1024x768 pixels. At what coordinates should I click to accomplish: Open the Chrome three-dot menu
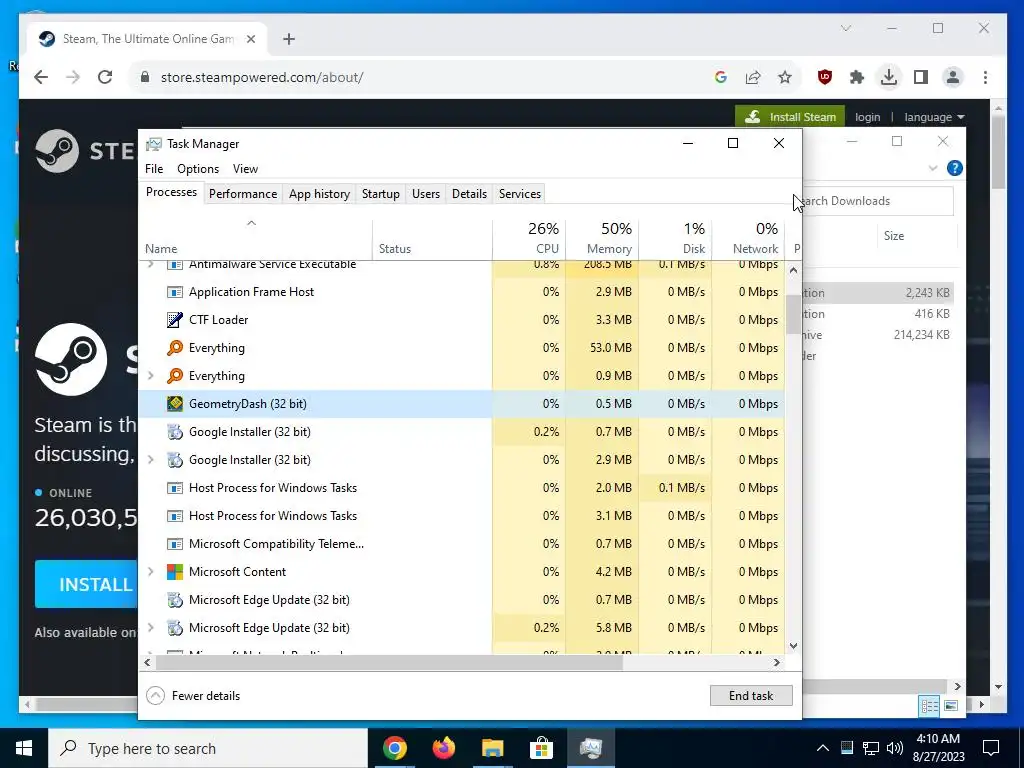(x=985, y=77)
